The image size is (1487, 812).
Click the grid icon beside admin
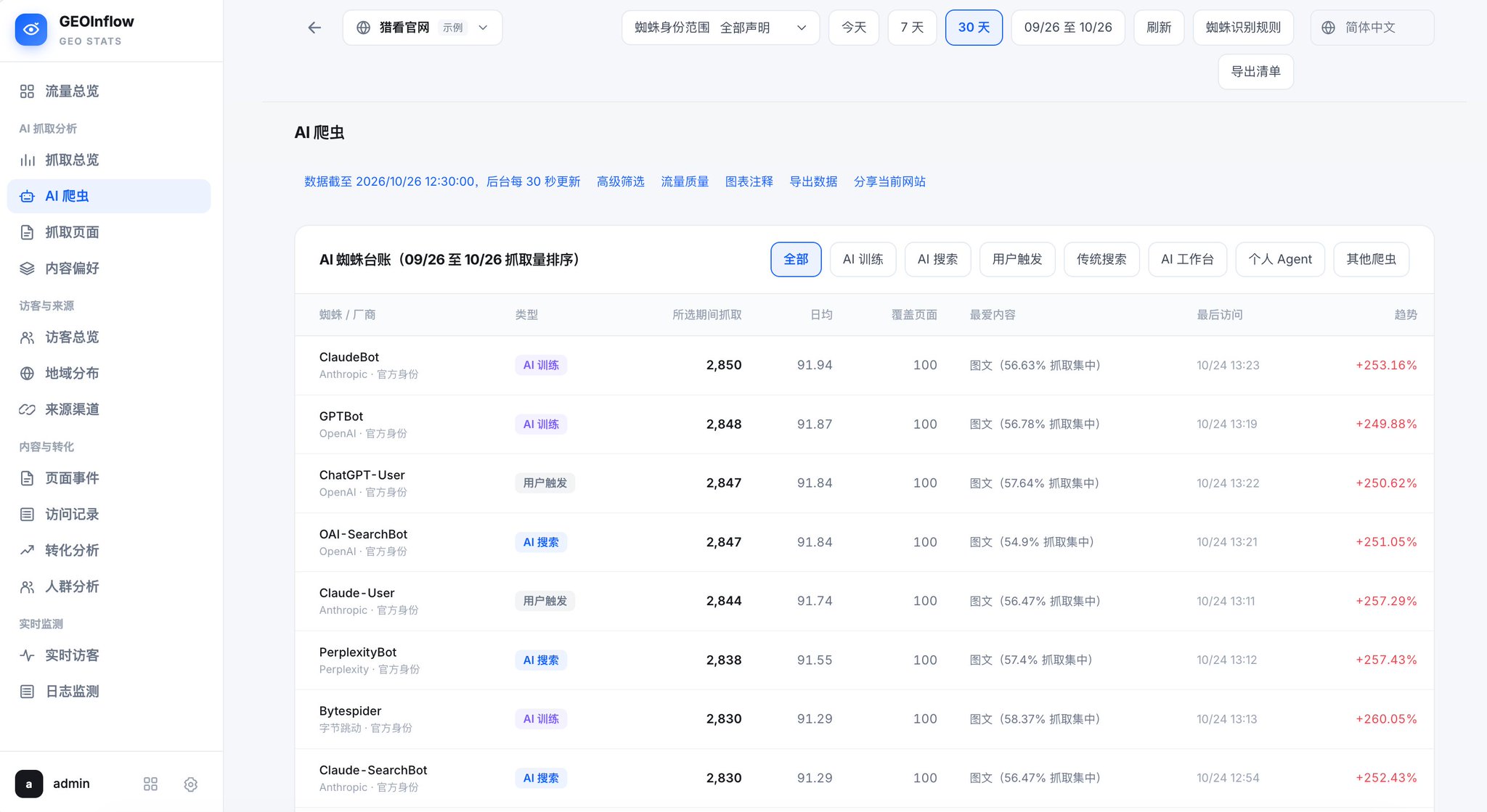click(x=151, y=784)
